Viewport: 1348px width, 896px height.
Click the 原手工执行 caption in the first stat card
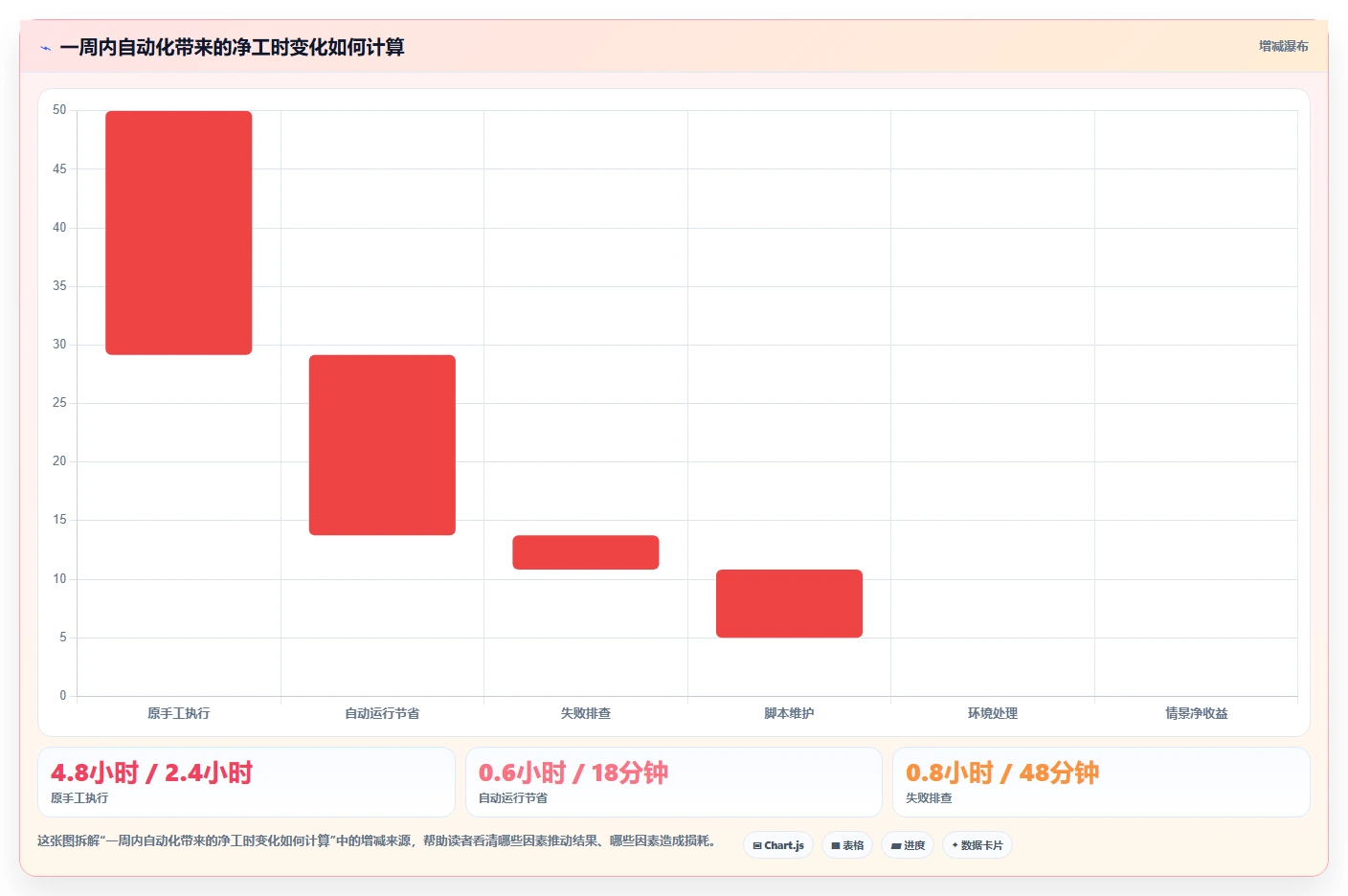79,798
